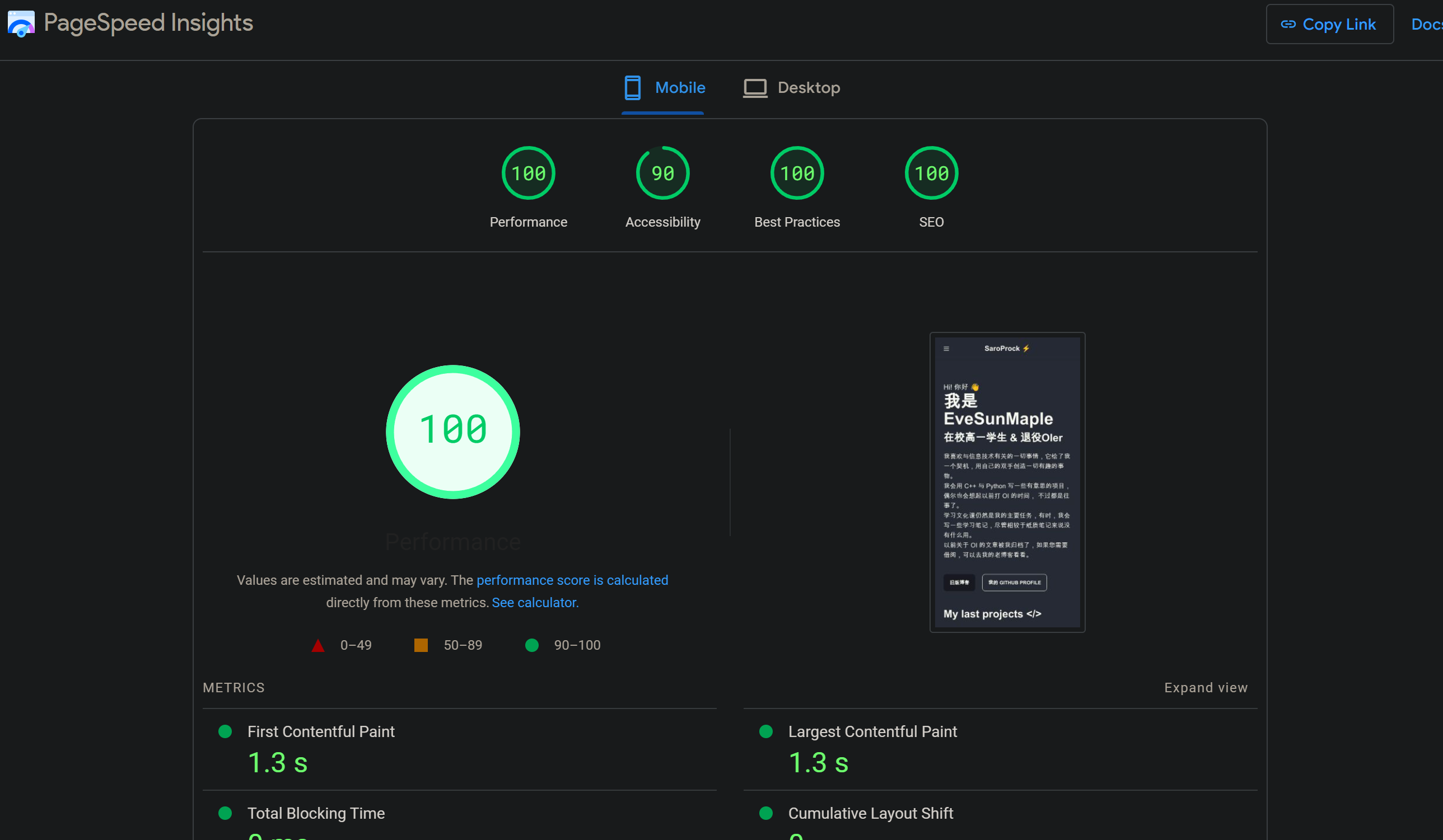Expand the Largest Contentful Paint metric
This screenshot has height=840, width=1443.
pyautogui.click(x=871, y=732)
